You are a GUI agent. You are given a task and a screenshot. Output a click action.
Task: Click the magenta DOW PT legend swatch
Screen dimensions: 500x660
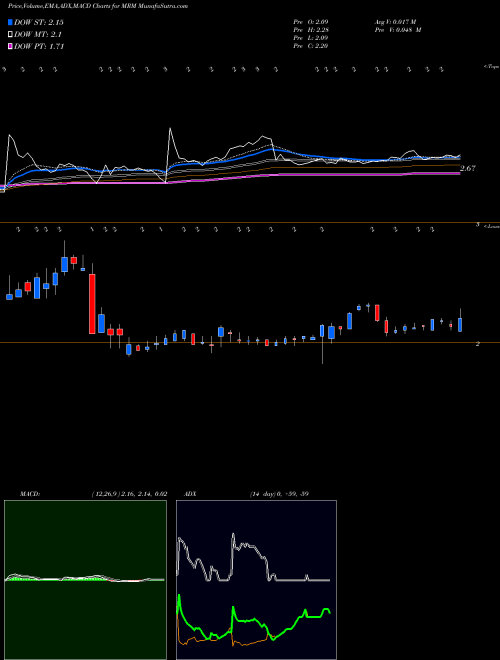pyautogui.click(x=10, y=47)
